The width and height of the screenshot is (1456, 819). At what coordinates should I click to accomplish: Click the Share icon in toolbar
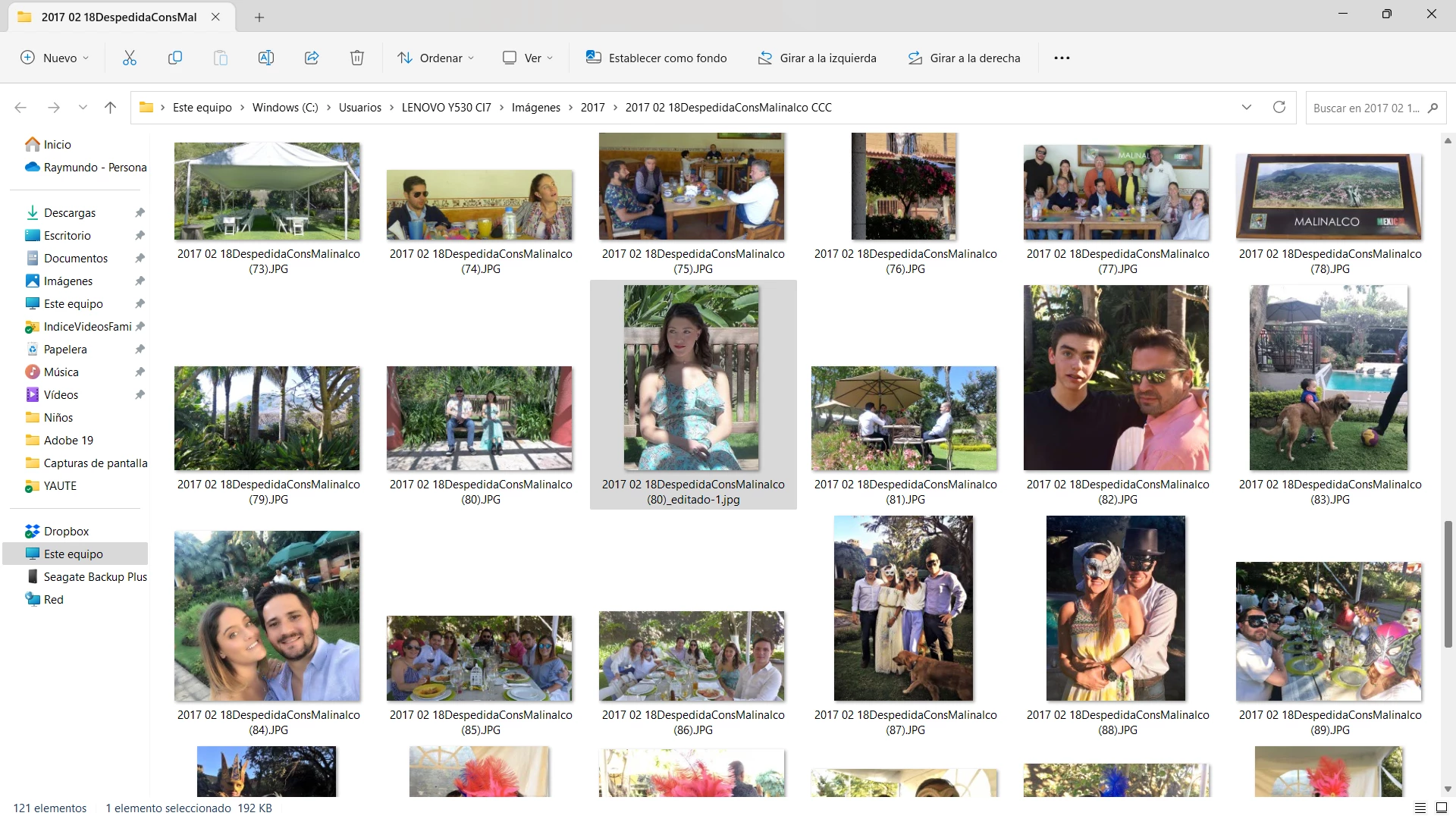pos(312,58)
